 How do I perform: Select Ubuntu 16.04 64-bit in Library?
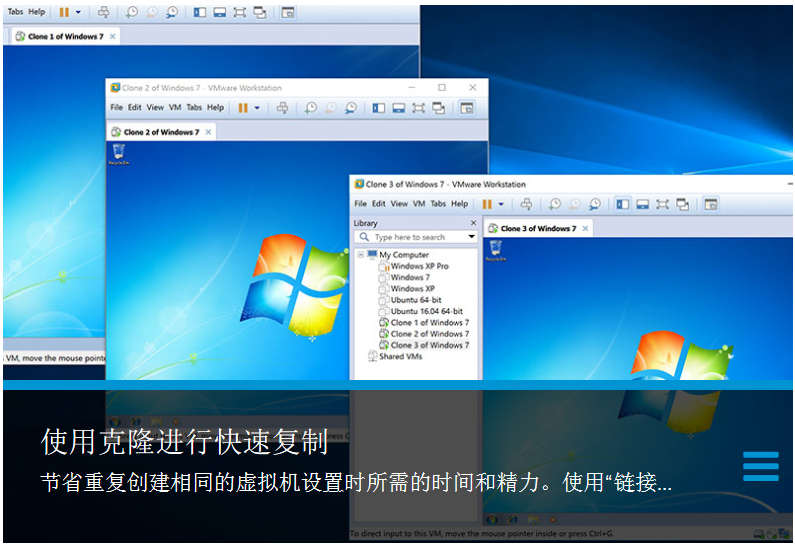[421, 311]
